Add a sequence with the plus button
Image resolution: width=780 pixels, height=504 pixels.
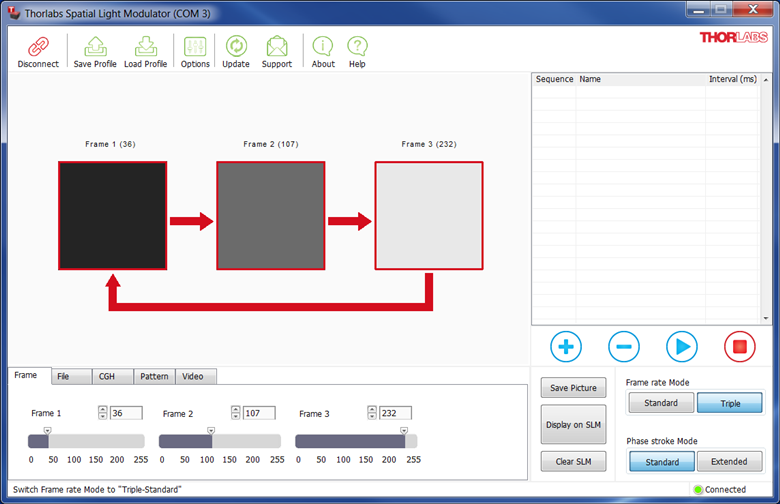click(x=566, y=346)
